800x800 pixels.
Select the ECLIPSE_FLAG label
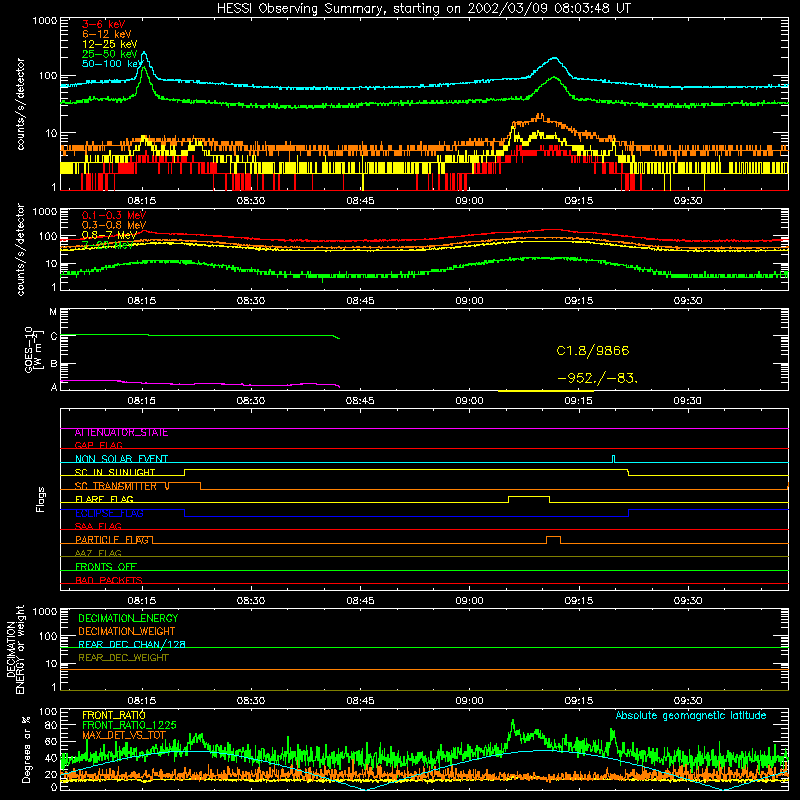(109, 513)
